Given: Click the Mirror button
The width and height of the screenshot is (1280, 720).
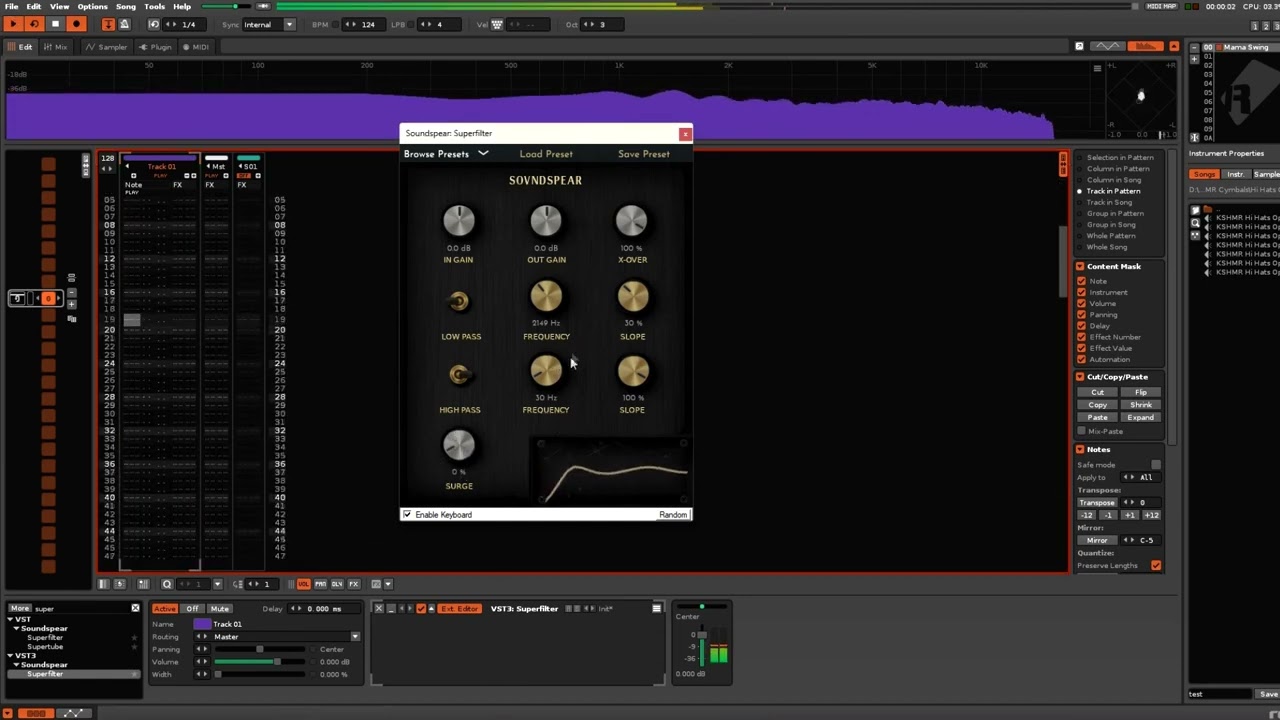Looking at the screenshot, I should click(x=1097, y=540).
